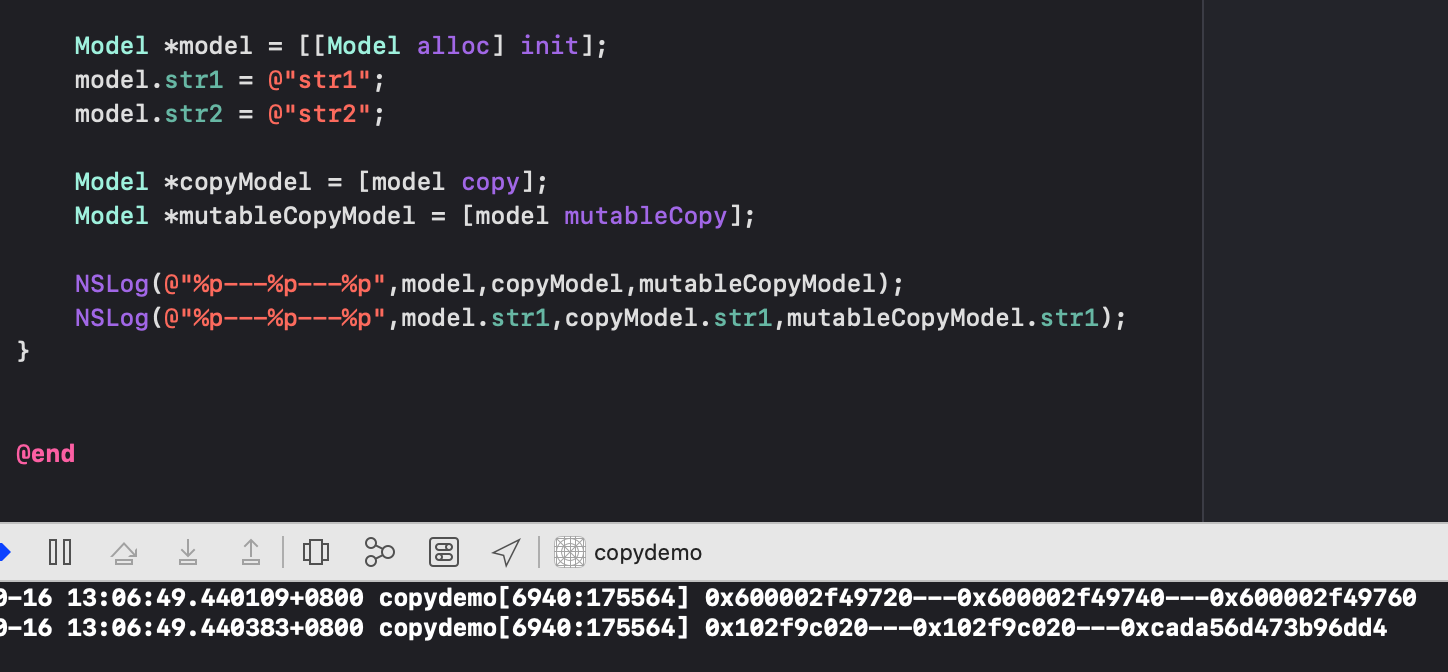The height and width of the screenshot is (672, 1448).
Task: Pause program execution in debug bar
Action: coord(60,552)
